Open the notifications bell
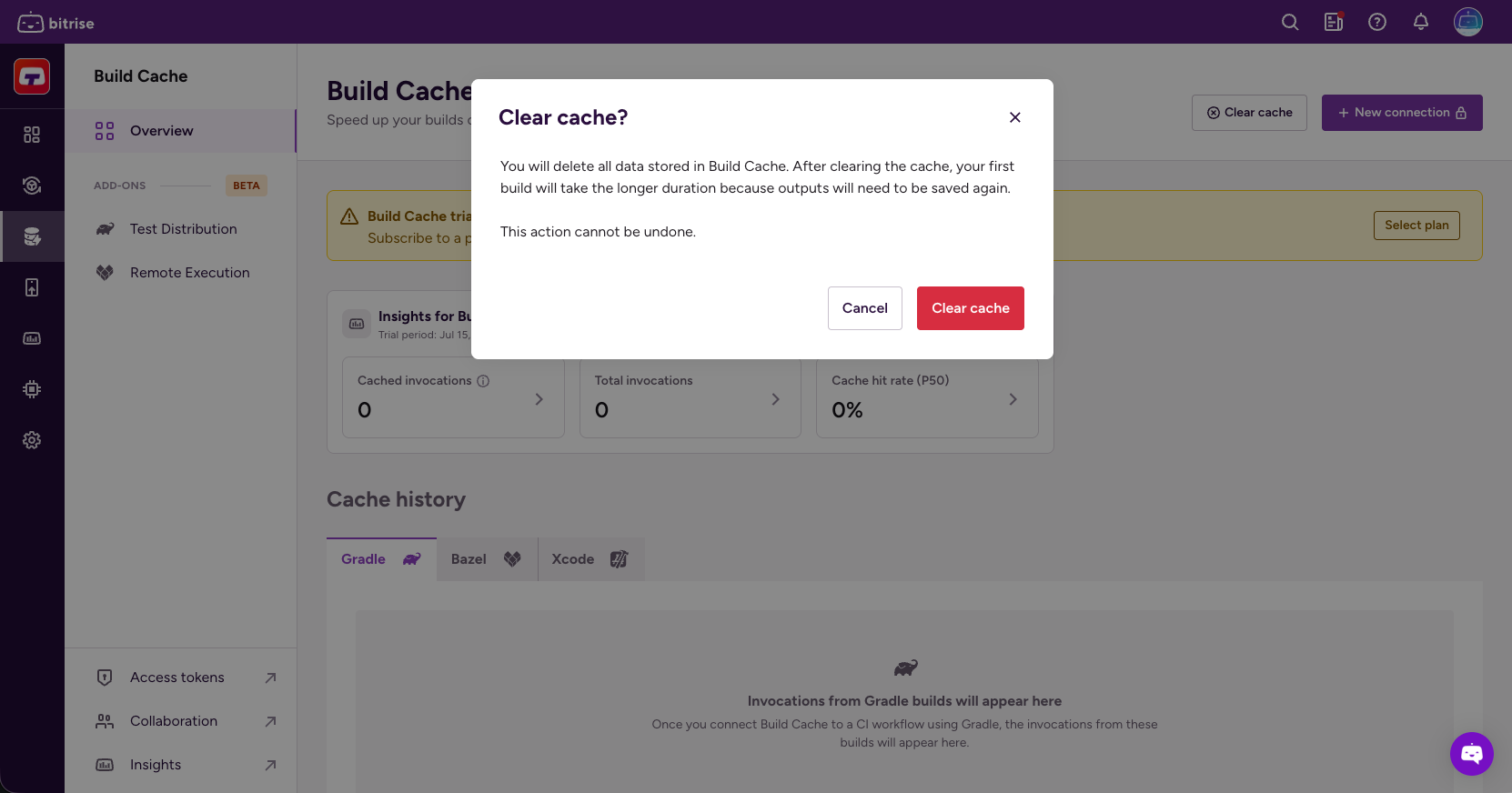 click(1420, 22)
